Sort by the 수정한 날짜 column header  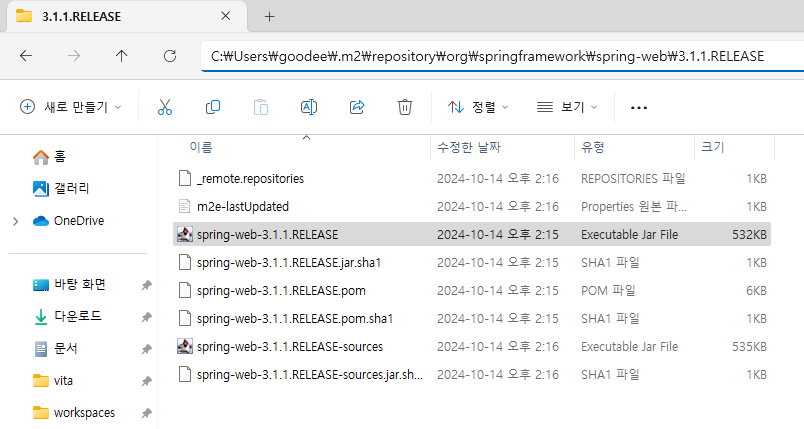(x=502, y=148)
